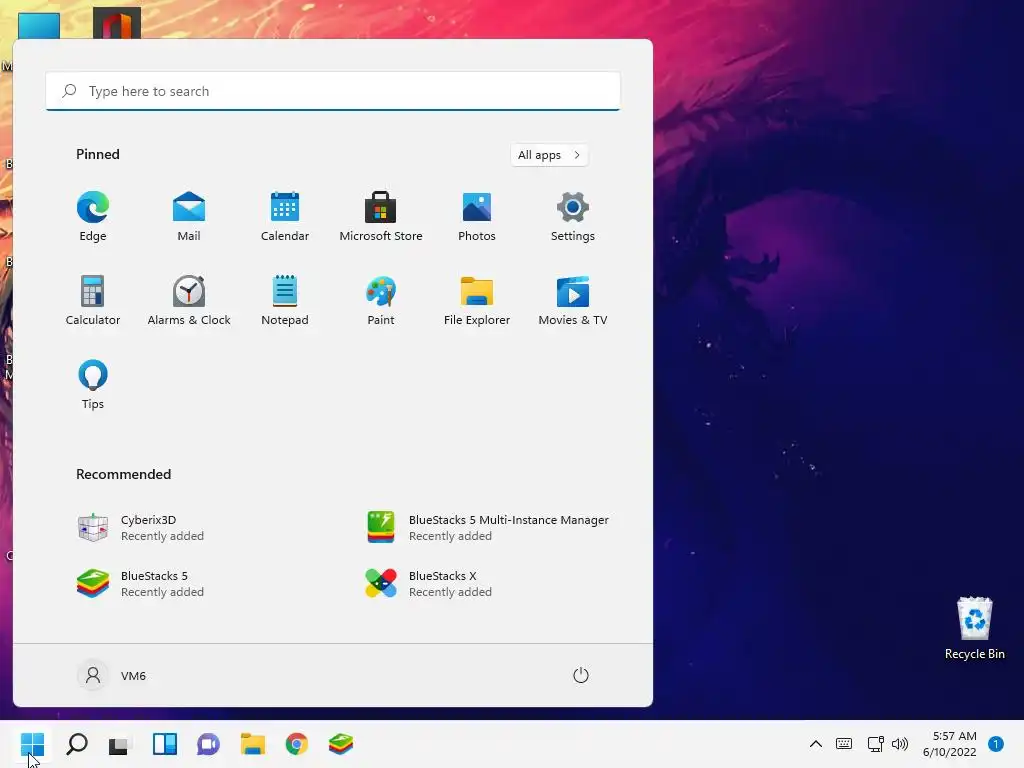The image size is (1024, 768).
Task: Open File Explorer from the taskbar
Action: tap(253, 744)
